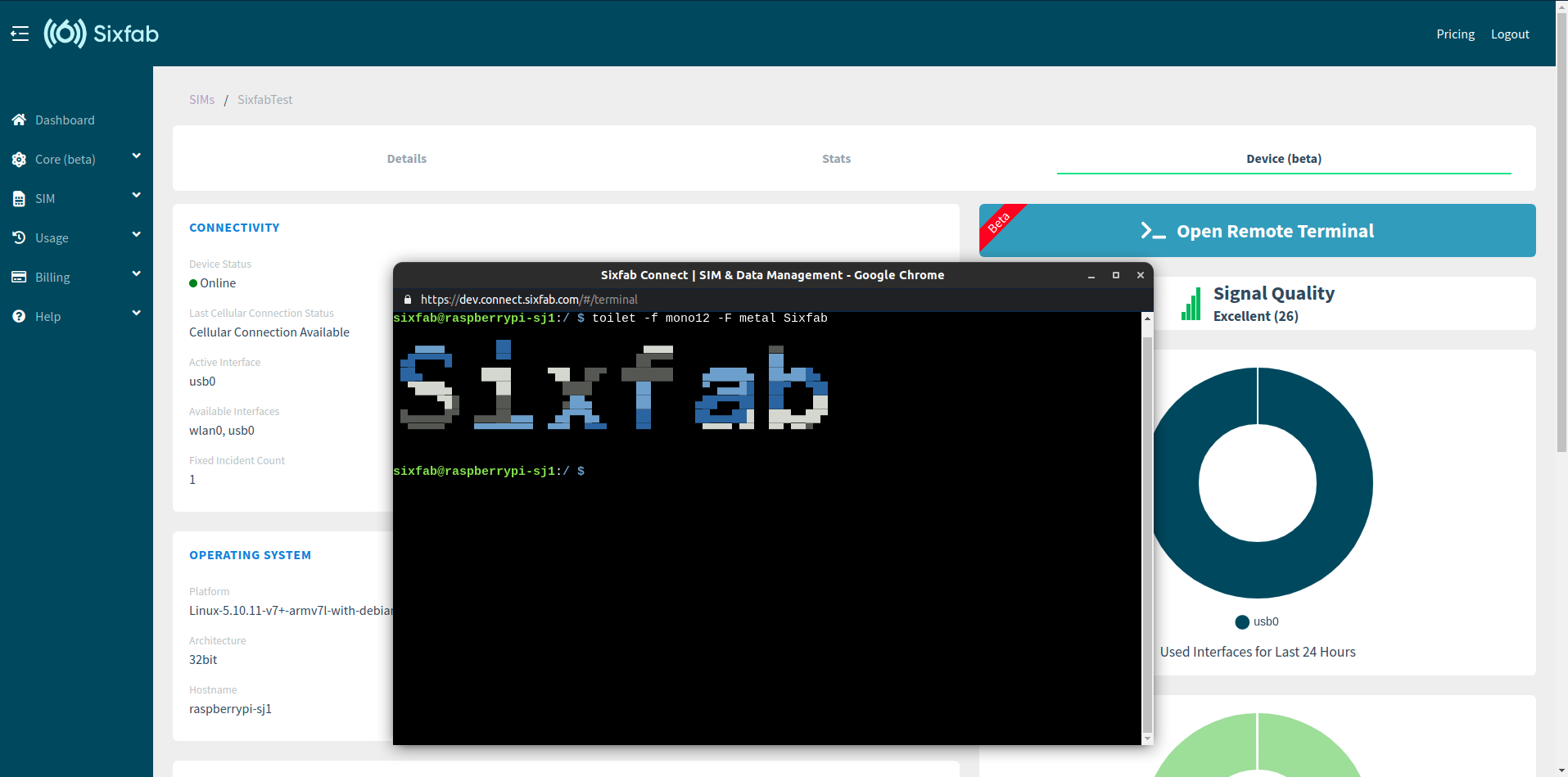Click the terminal window URL address bar
Viewport: 1568px width, 777px height.
(x=529, y=300)
